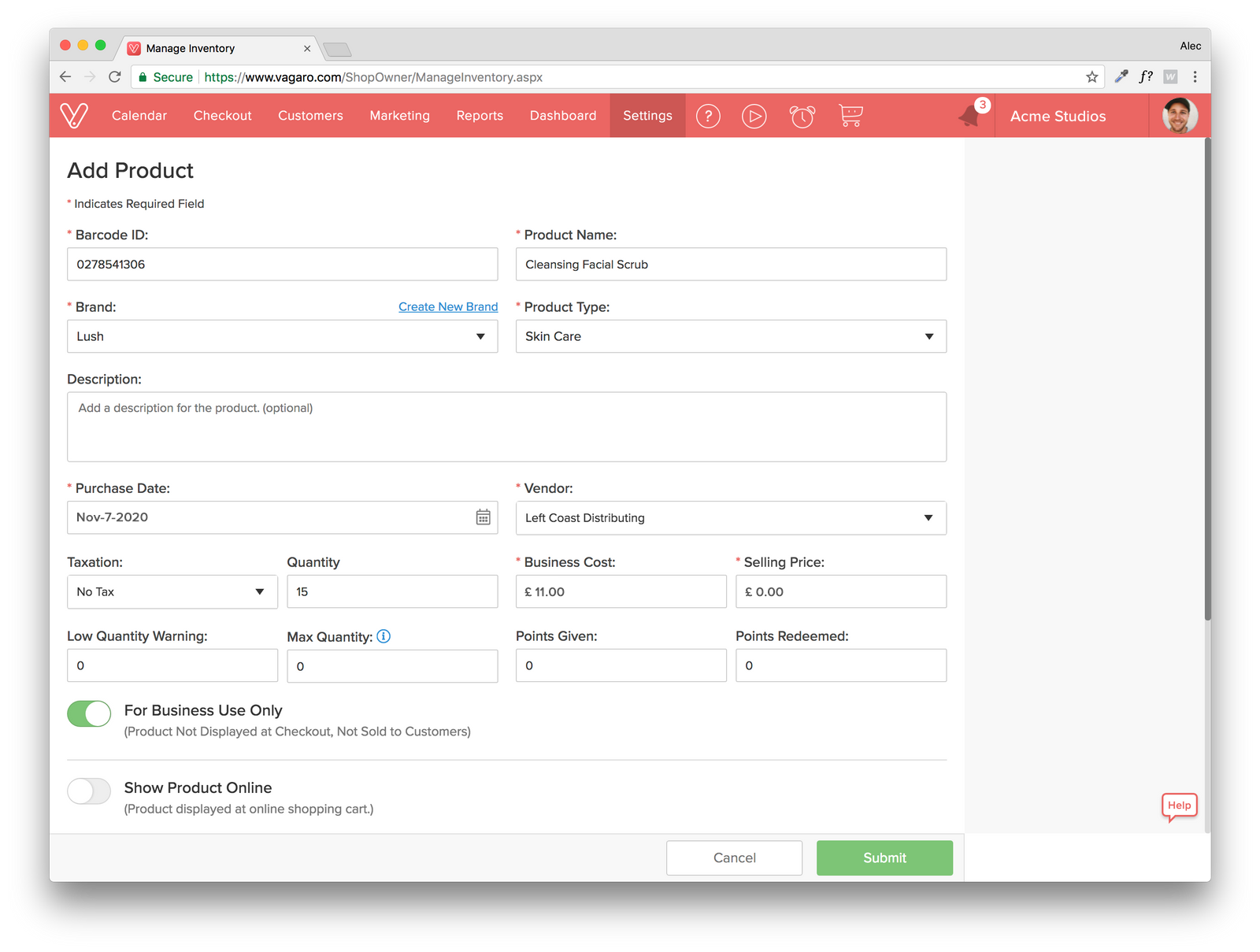Image resolution: width=1260 pixels, height=952 pixels.
Task: Open a new browser tab
Action: pyautogui.click(x=337, y=50)
